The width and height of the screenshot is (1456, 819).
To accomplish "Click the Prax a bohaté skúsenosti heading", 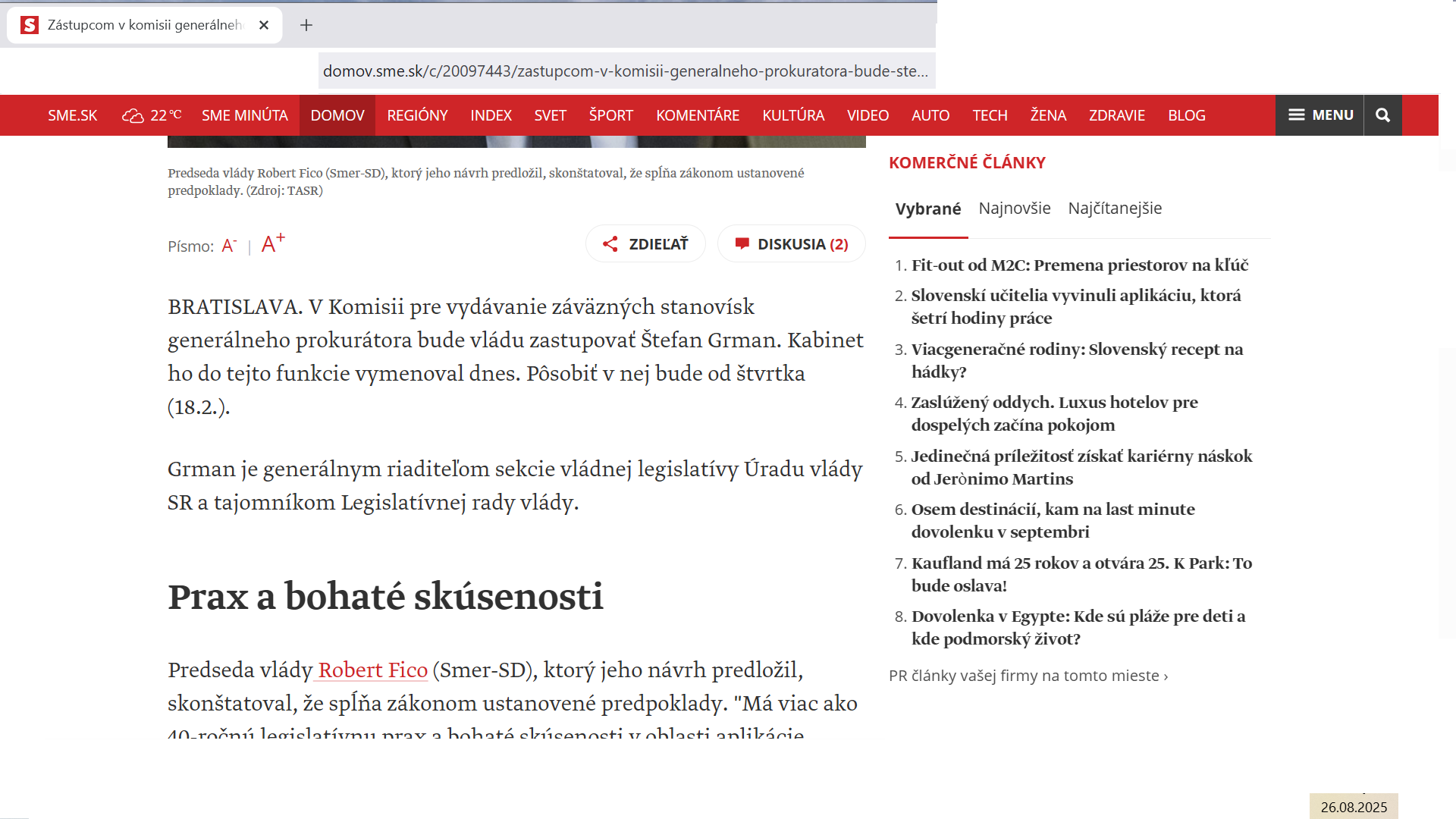I will (x=385, y=597).
